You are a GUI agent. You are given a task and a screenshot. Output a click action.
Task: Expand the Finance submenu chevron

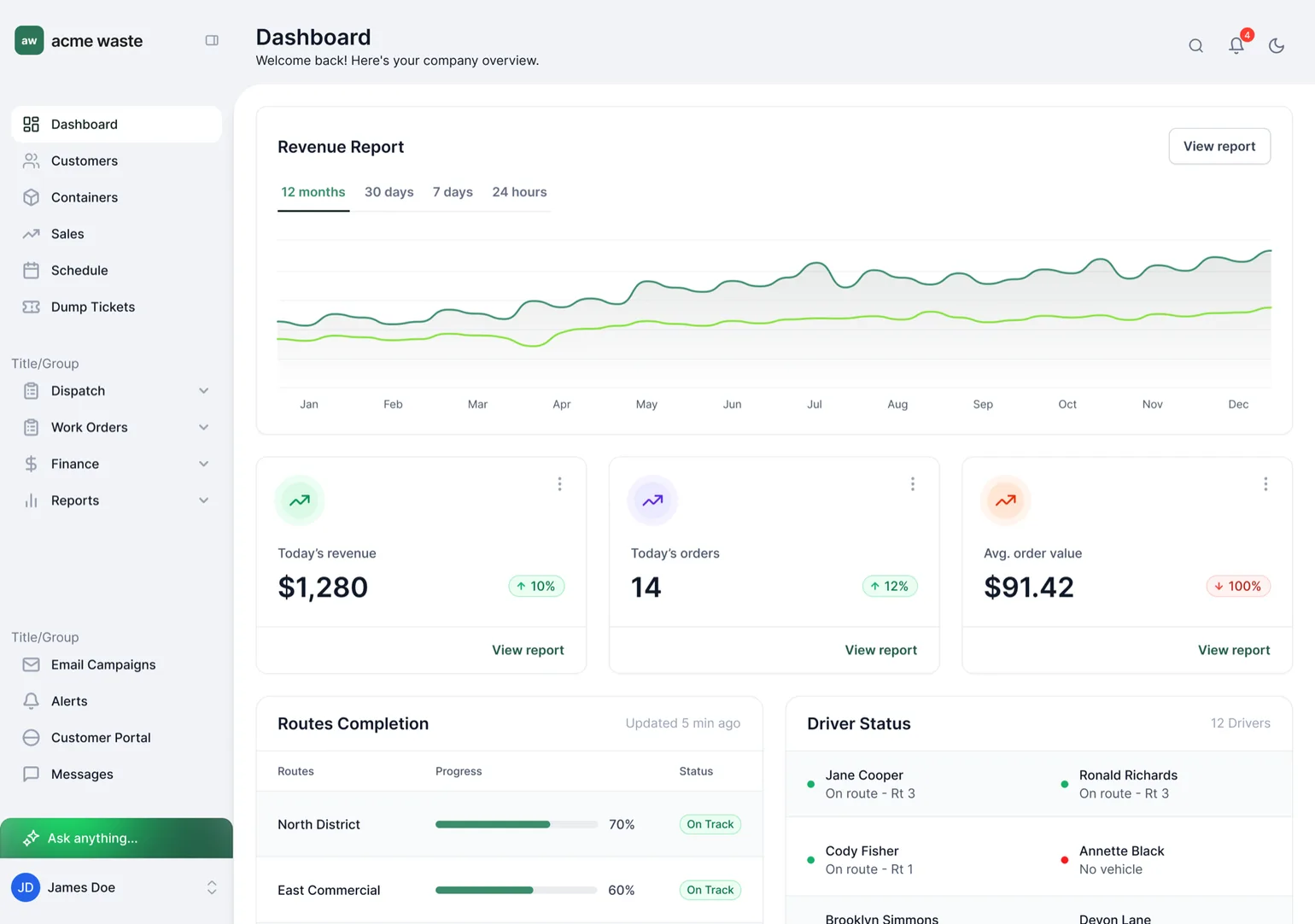(x=204, y=464)
